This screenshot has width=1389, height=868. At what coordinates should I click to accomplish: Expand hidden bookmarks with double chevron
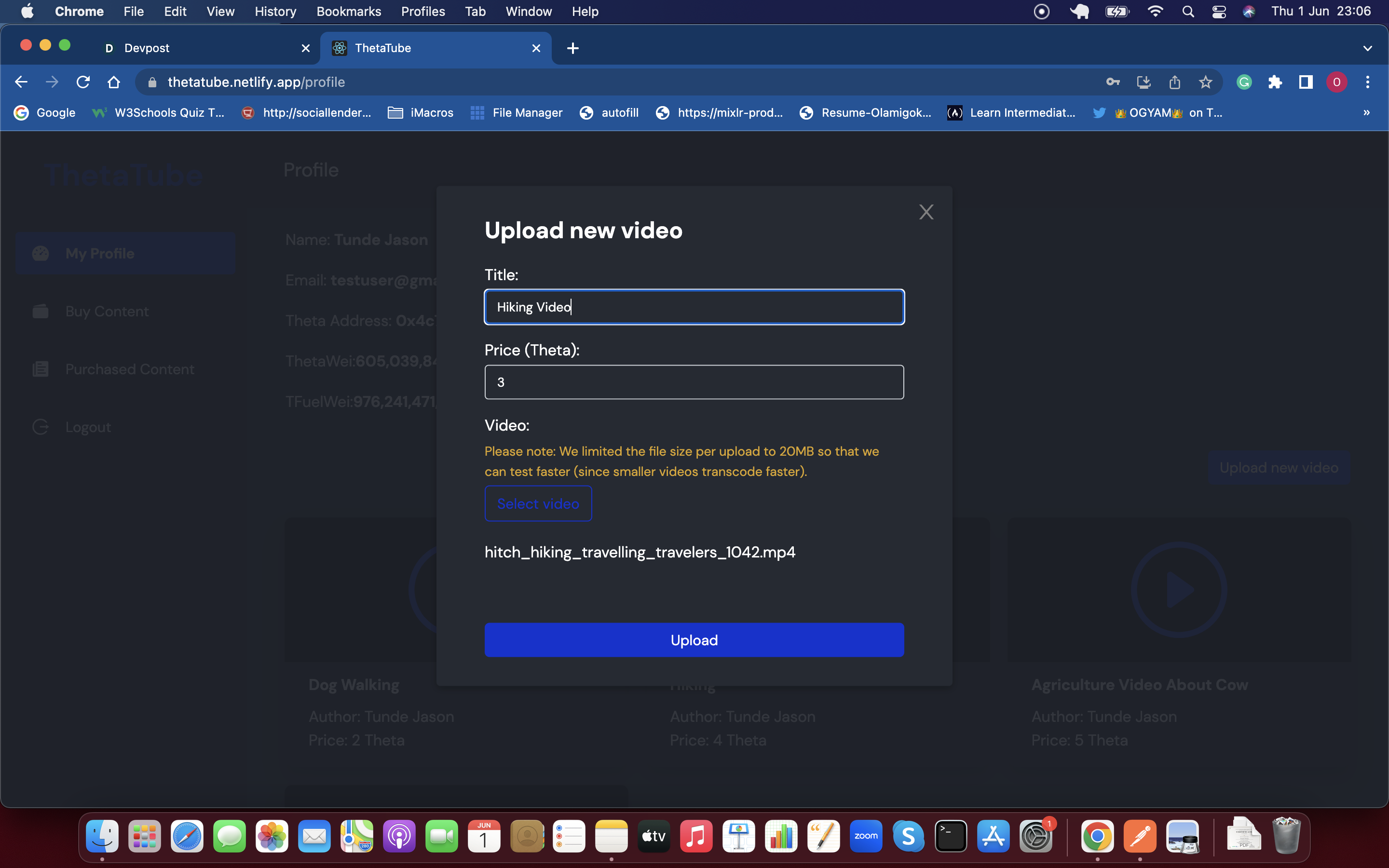click(1367, 112)
